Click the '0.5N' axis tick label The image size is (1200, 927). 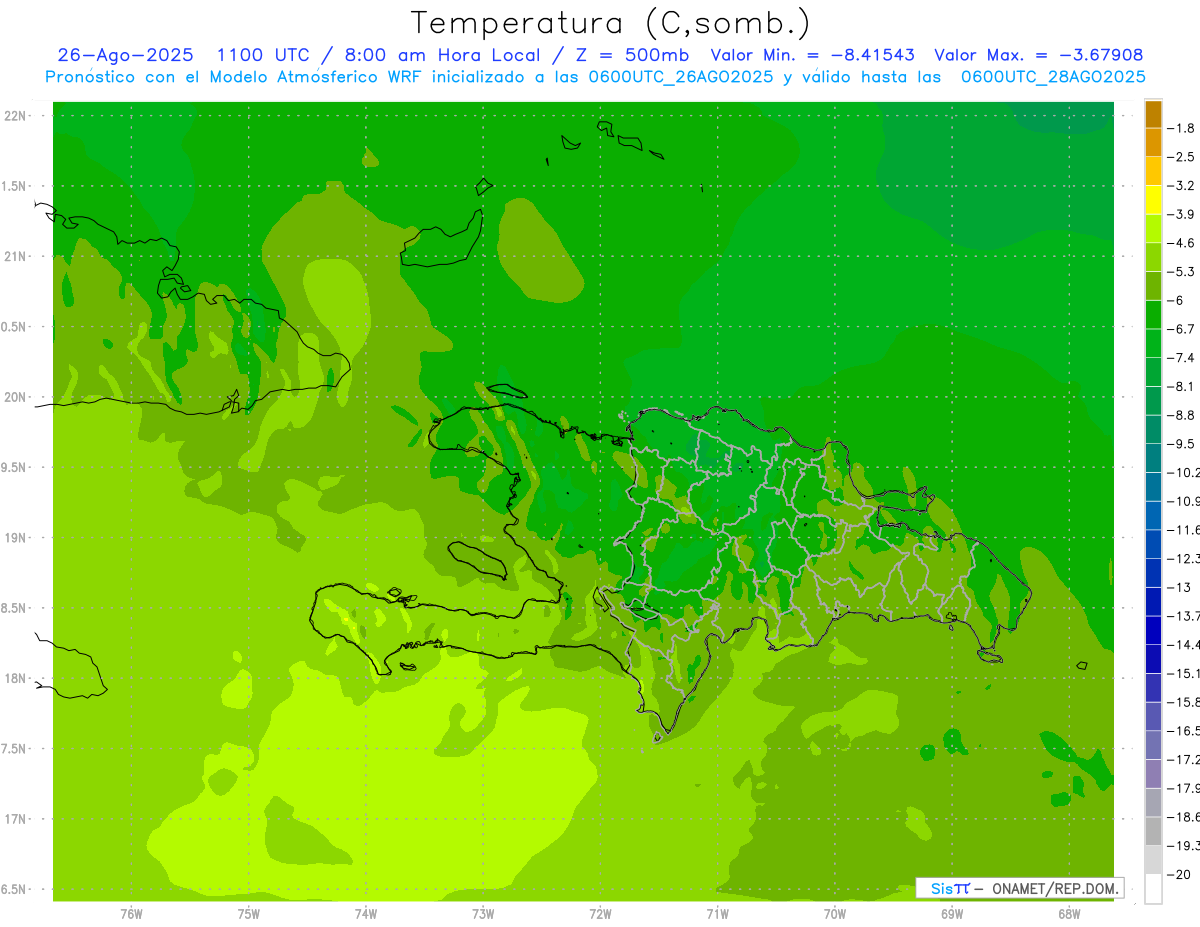pyautogui.click(x=15, y=327)
